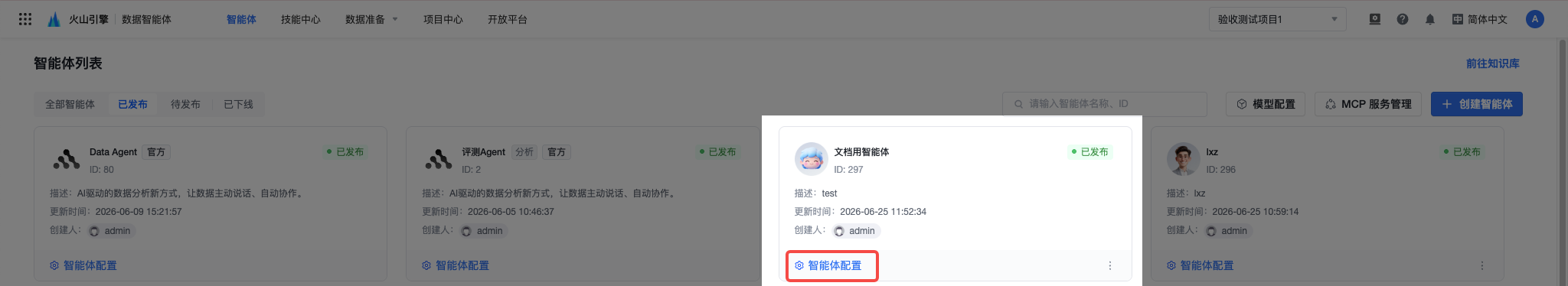Click the lxz agent avatar image
The image size is (1568, 286).
tap(1183, 159)
